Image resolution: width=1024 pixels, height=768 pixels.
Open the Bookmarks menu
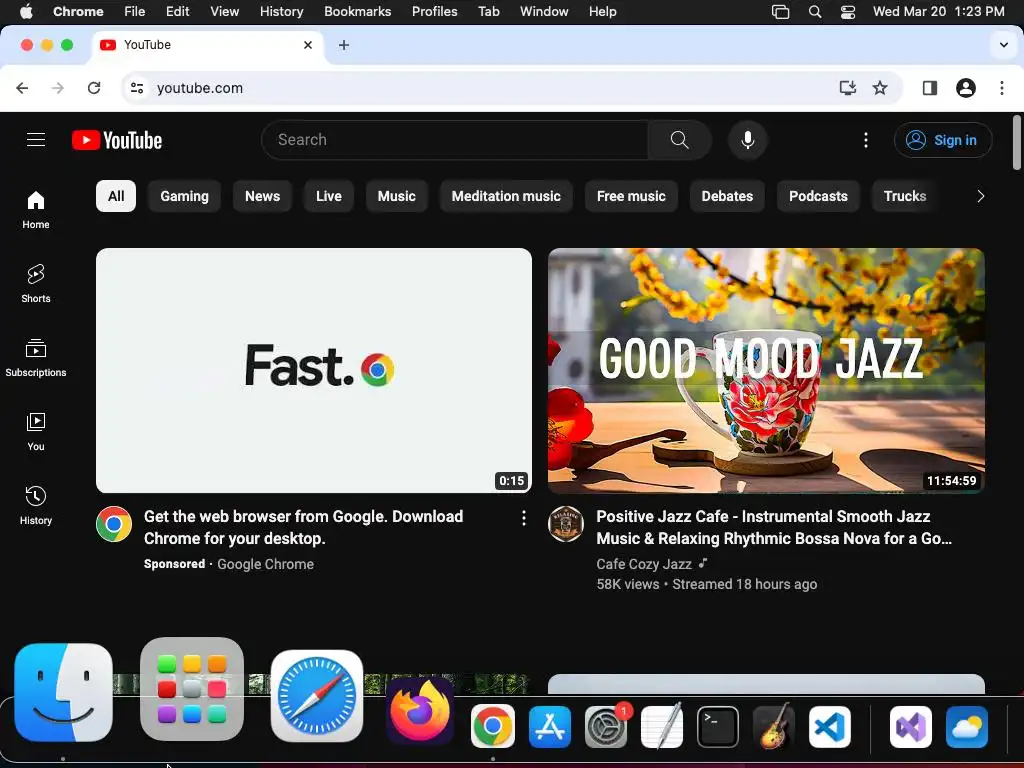pyautogui.click(x=357, y=12)
